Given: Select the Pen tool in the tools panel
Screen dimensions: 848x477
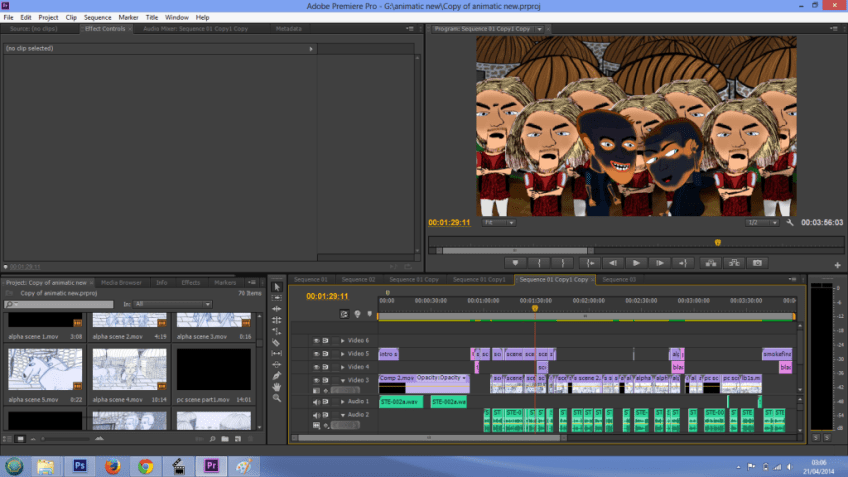Looking at the screenshot, I should coord(277,375).
